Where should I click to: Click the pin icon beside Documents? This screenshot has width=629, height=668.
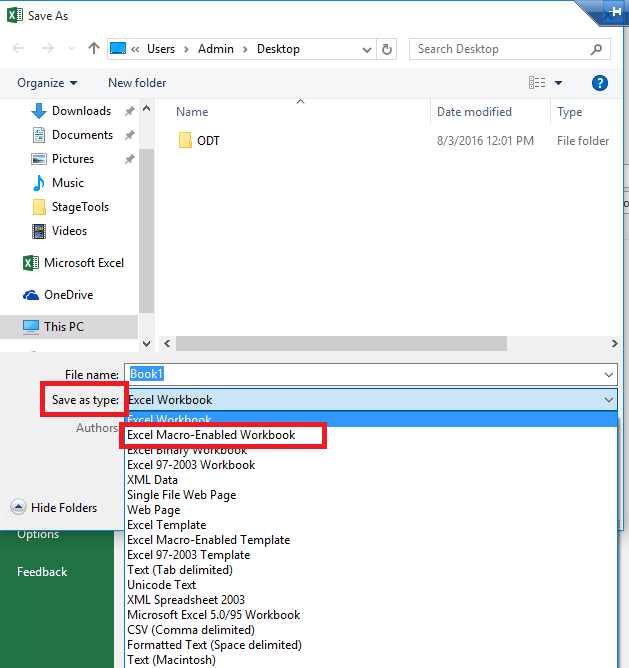pos(130,135)
